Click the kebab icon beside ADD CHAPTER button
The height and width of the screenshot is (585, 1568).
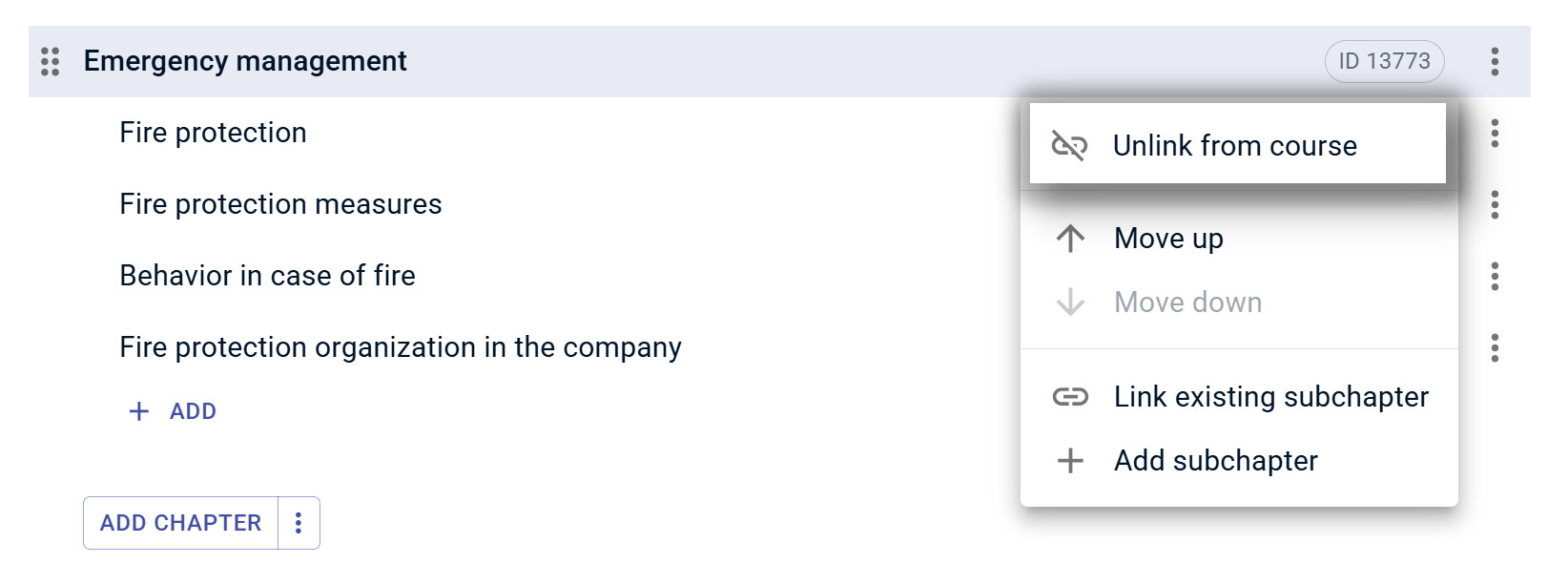(299, 522)
